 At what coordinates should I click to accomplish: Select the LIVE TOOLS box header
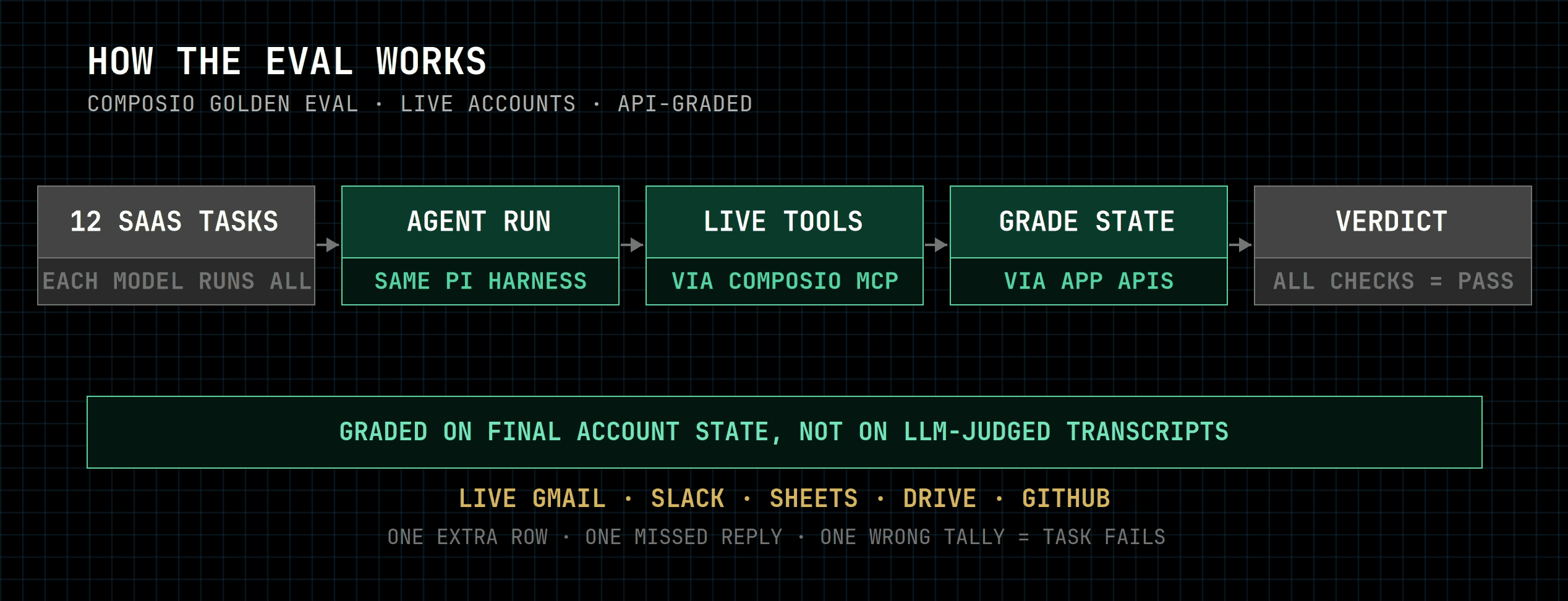[x=785, y=222]
